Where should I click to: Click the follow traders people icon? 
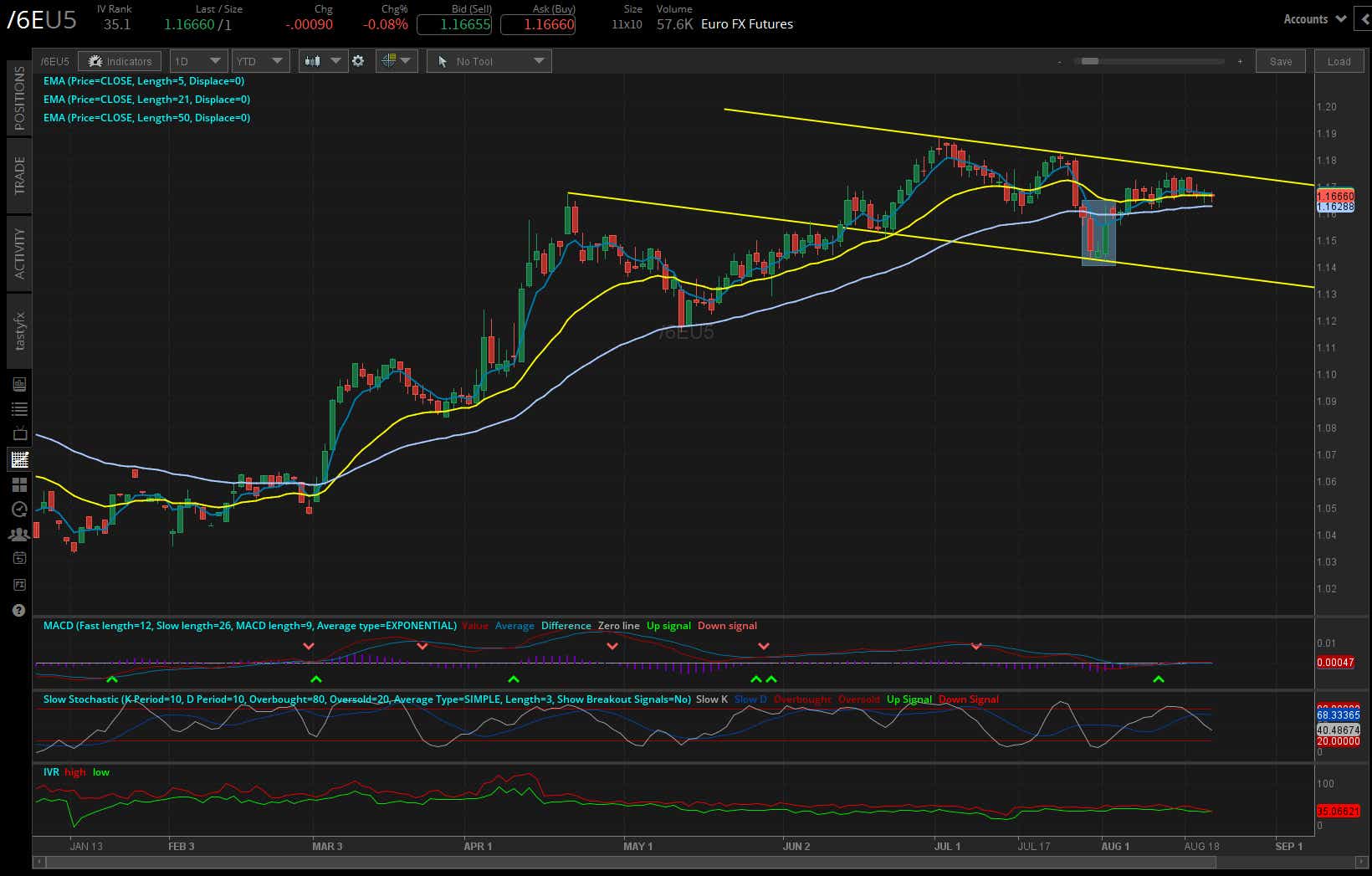pos(18,534)
